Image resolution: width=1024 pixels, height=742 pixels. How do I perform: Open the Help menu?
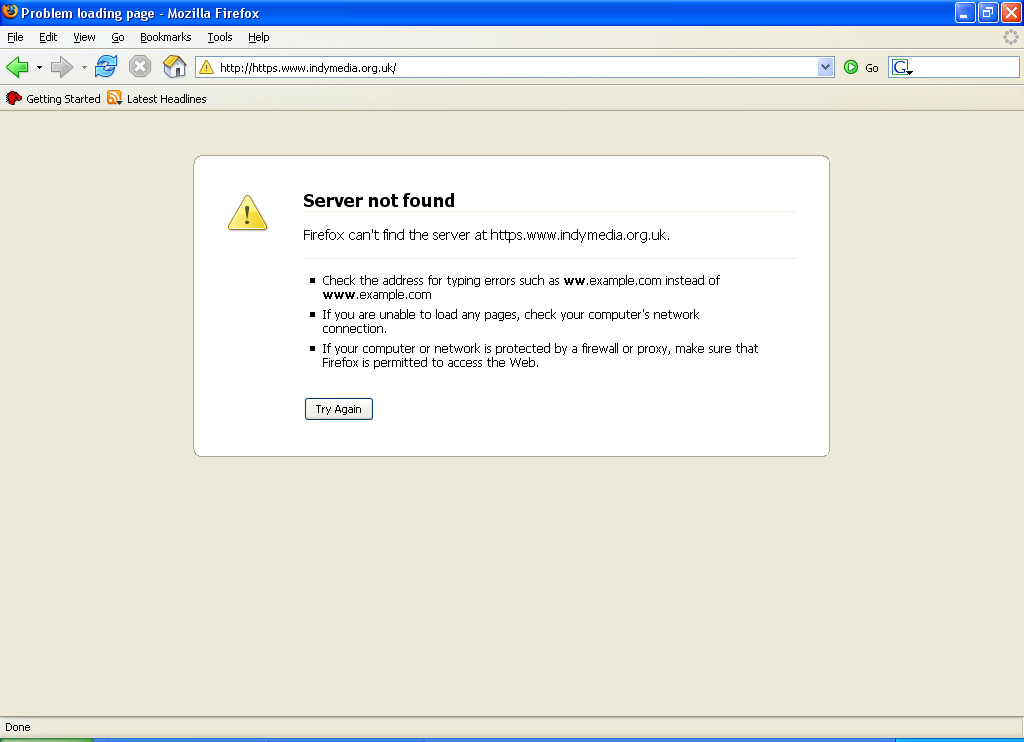259,37
